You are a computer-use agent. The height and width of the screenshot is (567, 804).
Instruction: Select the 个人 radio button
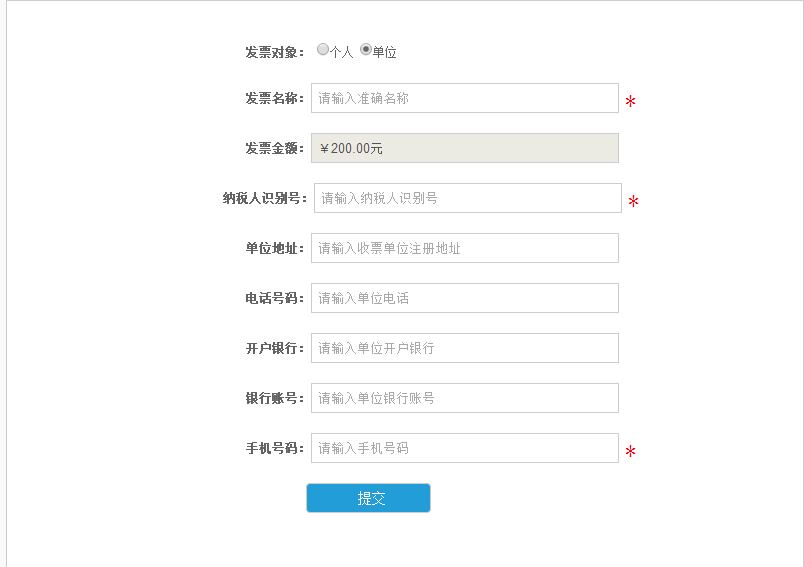pyautogui.click(x=323, y=49)
